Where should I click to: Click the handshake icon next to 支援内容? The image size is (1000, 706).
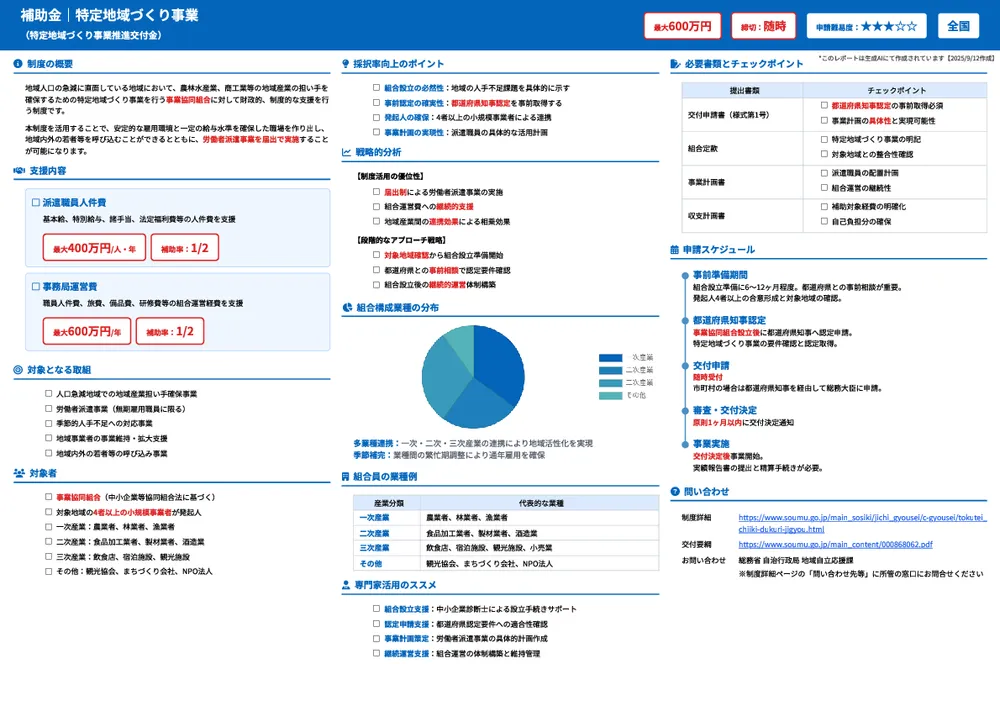(18, 171)
